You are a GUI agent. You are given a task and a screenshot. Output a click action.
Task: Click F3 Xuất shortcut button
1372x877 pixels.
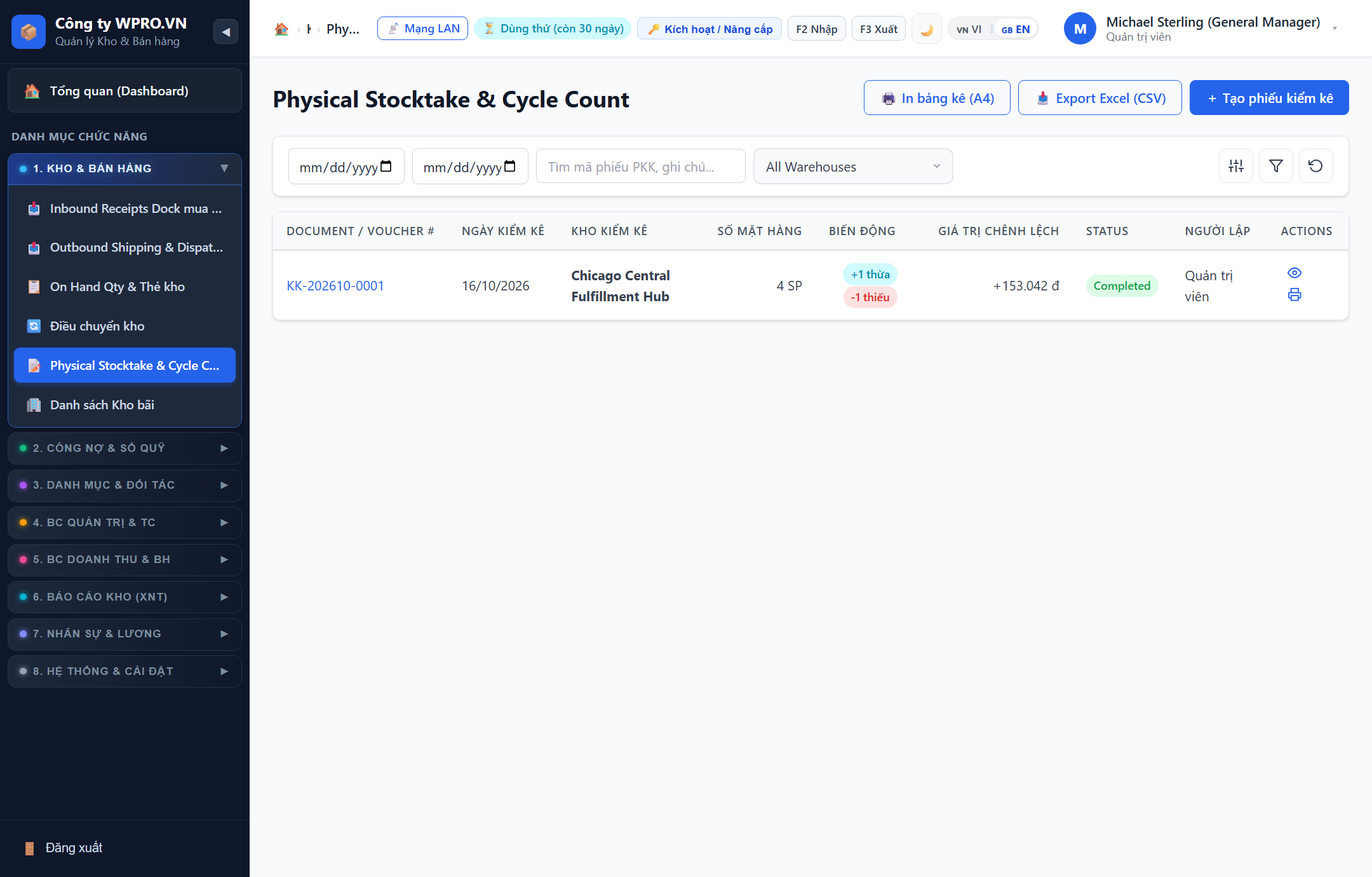pyautogui.click(x=878, y=29)
